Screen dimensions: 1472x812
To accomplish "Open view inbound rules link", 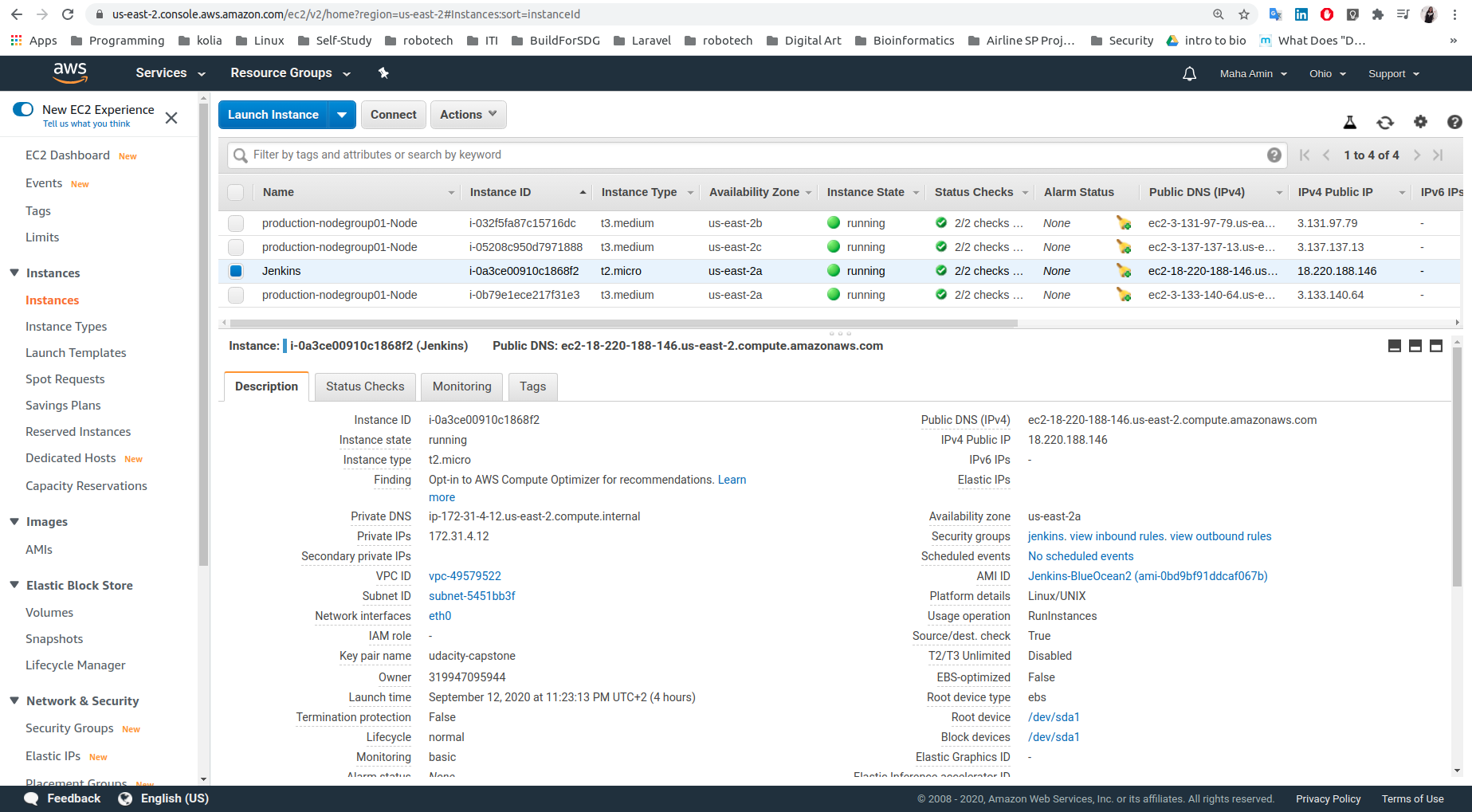I will point(1117,536).
